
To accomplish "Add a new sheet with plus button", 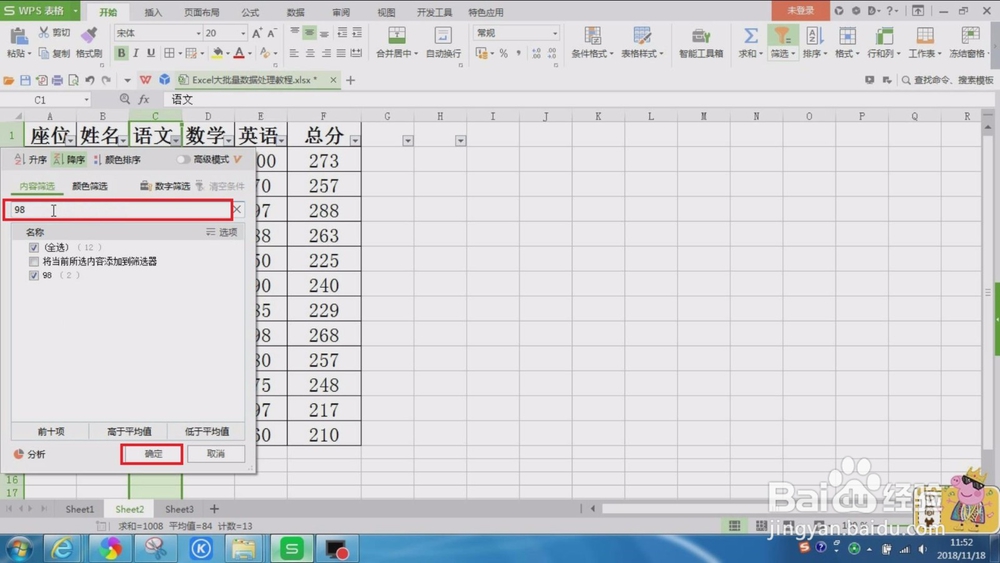I will coord(214,509).
